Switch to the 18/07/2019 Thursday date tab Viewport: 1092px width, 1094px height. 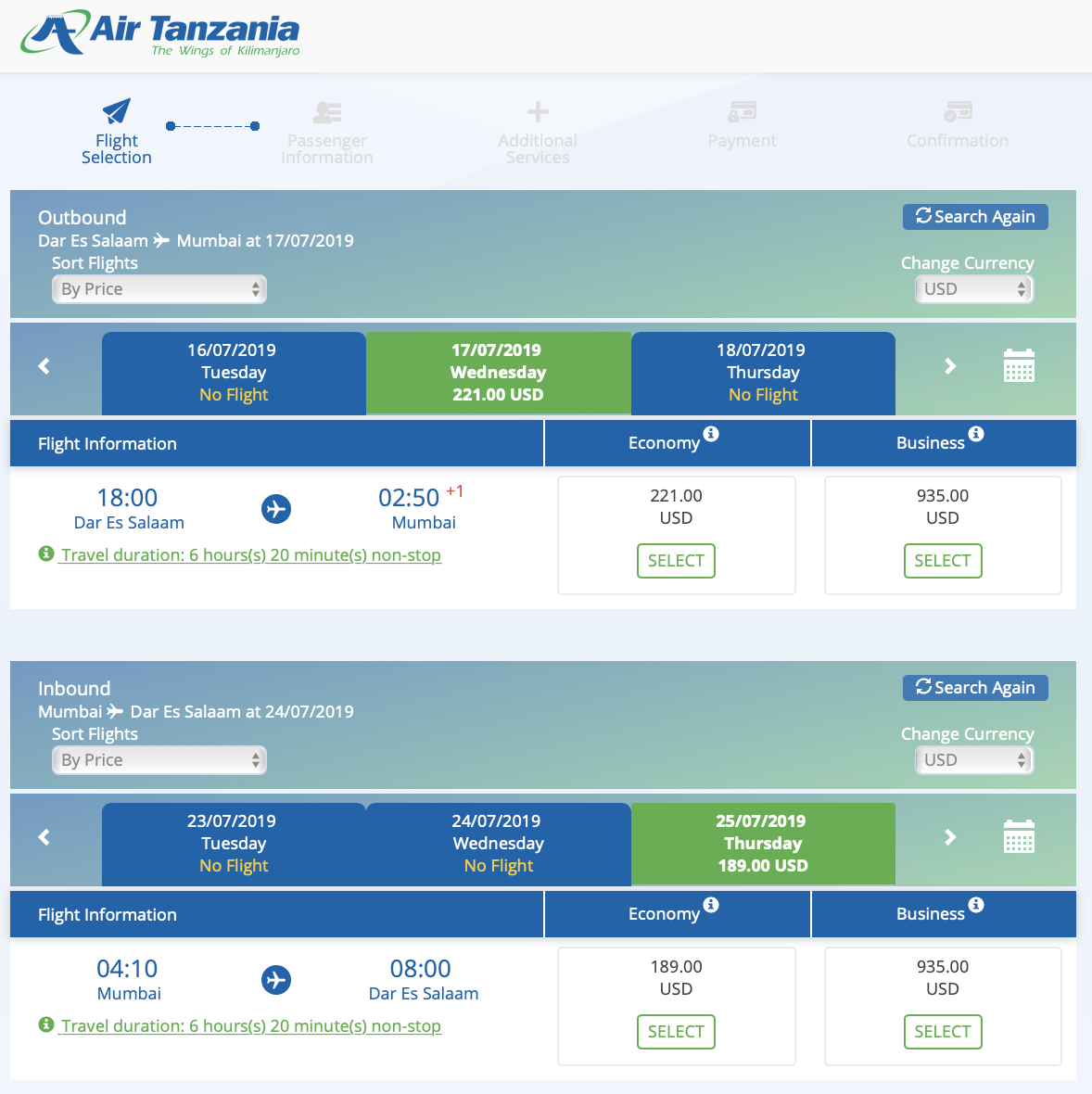click(x=762, y=372)
